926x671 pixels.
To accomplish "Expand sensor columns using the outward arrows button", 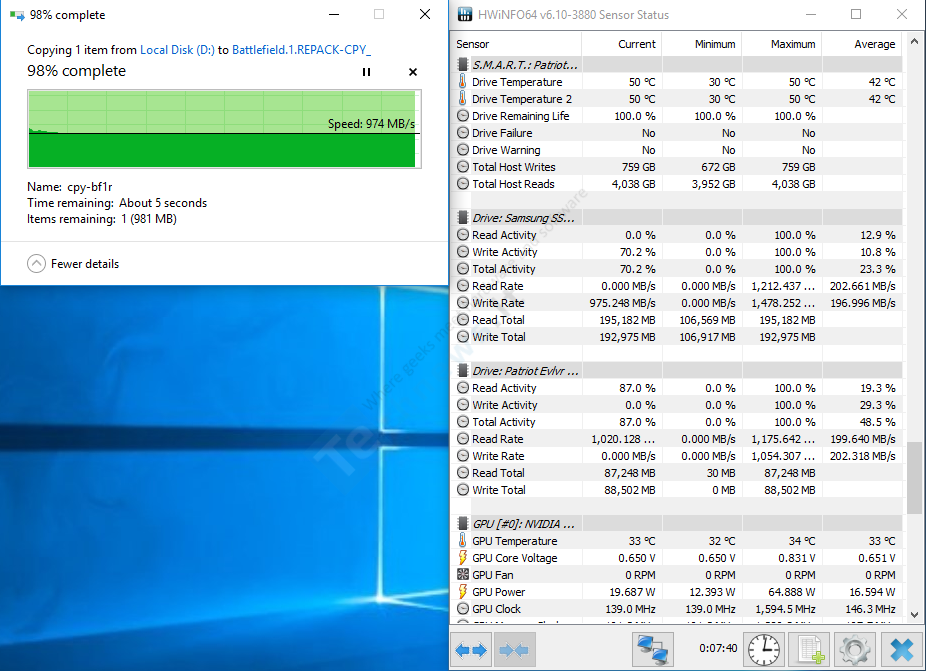I will [x=471, y=650].
